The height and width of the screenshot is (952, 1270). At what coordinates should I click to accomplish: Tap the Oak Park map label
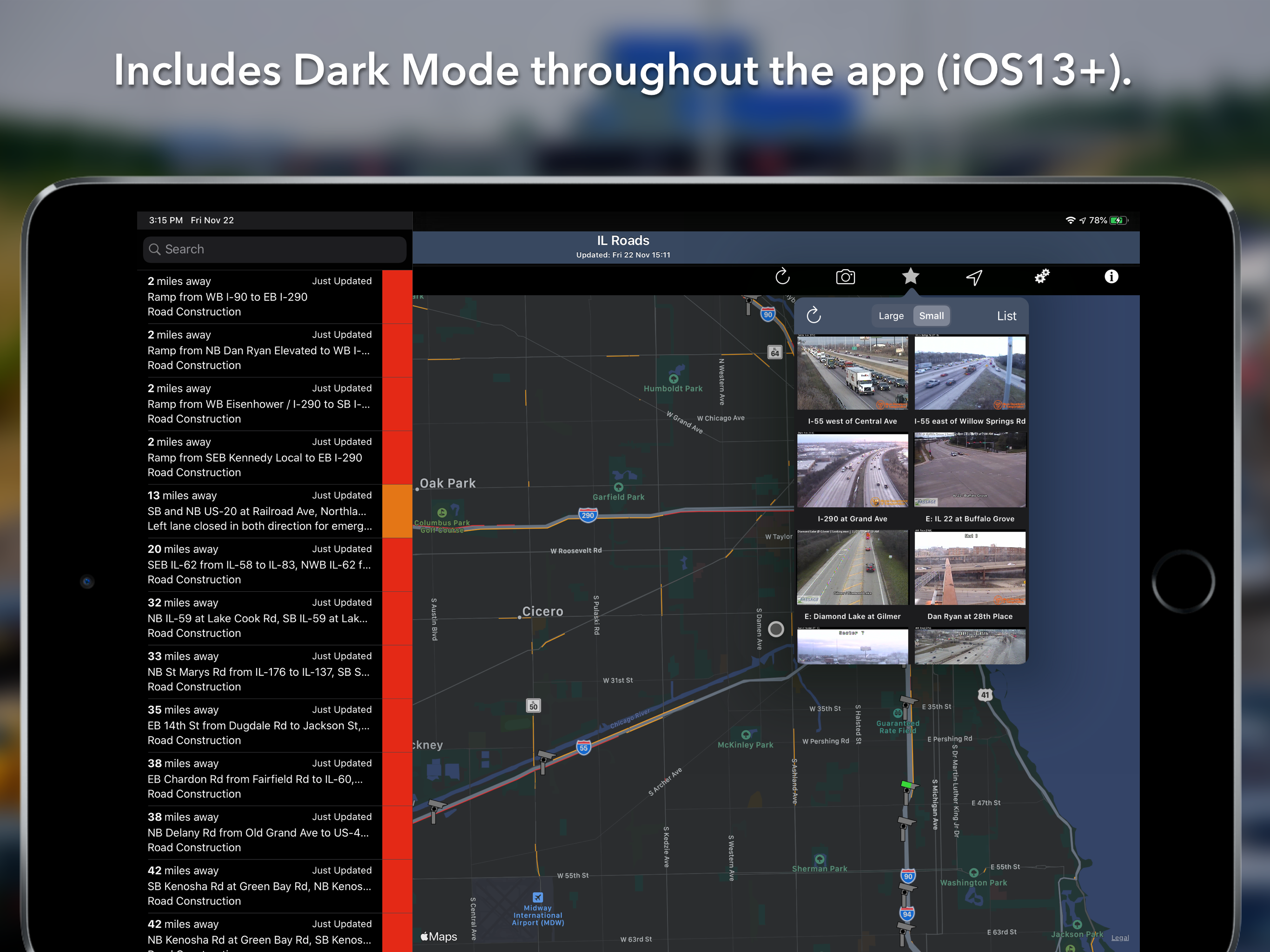[448, 483]
